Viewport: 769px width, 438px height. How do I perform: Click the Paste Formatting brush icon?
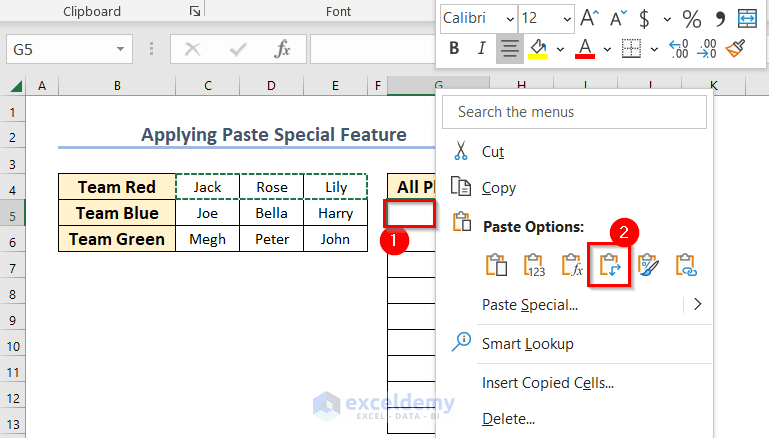(648, 265)
